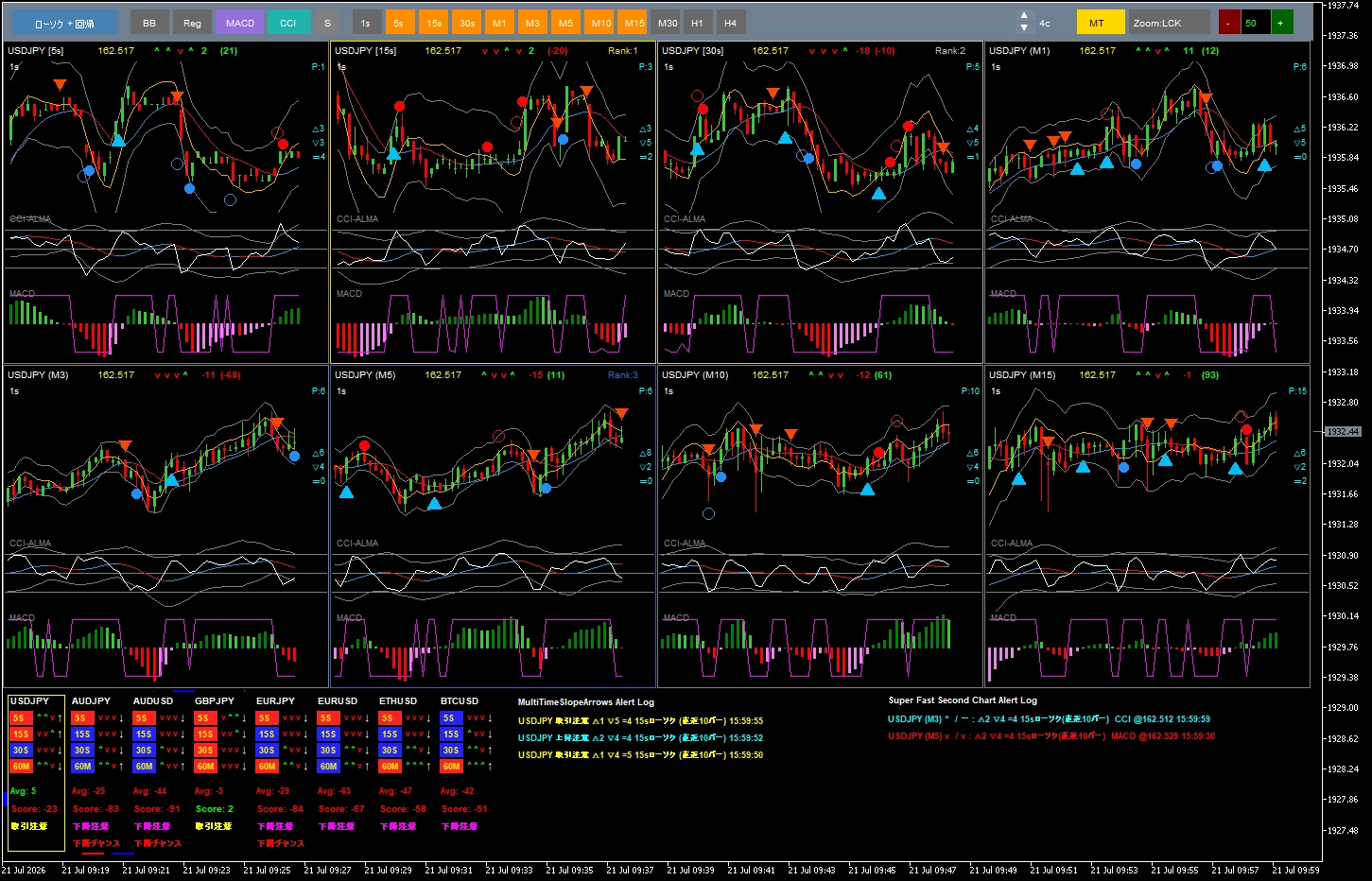Toggle the 5s timeframe button in toolbar

(399, 23)
